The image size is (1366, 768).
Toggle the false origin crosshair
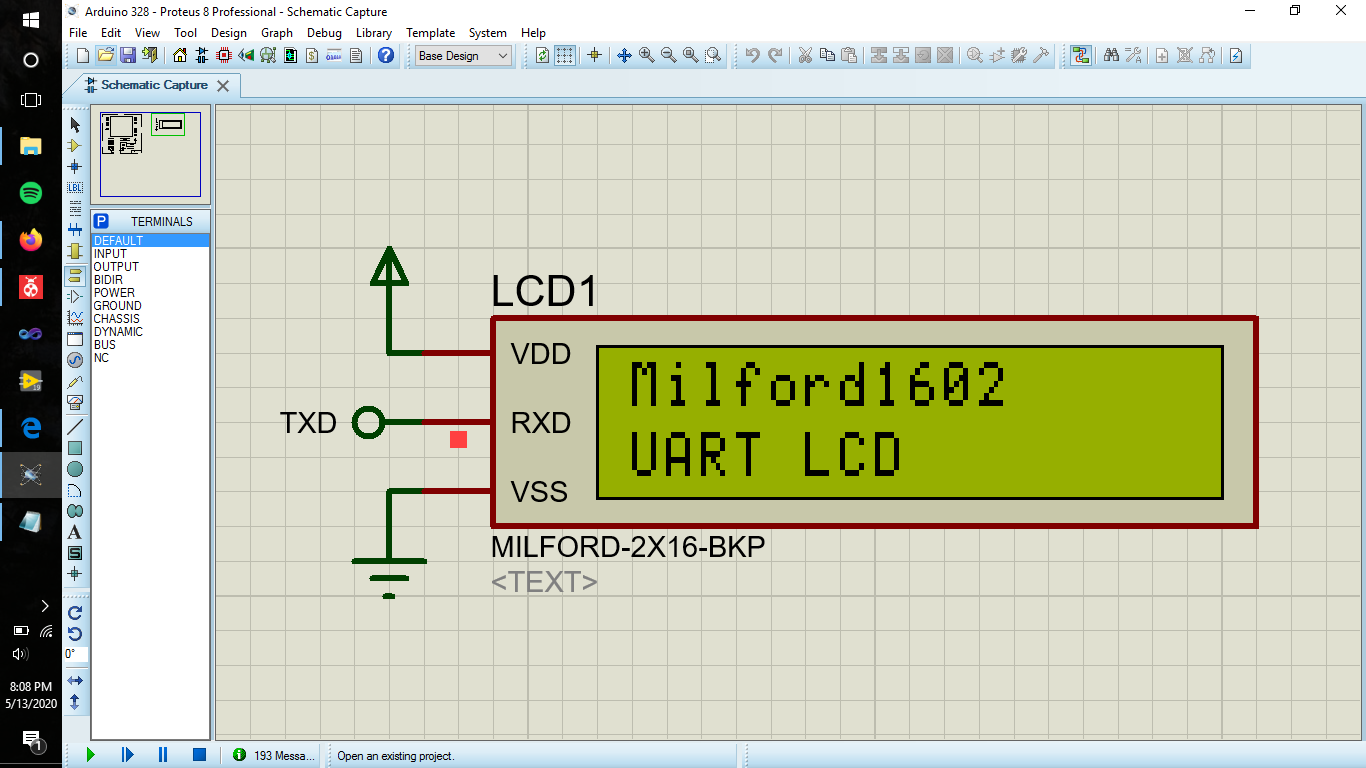coord(594,56)
